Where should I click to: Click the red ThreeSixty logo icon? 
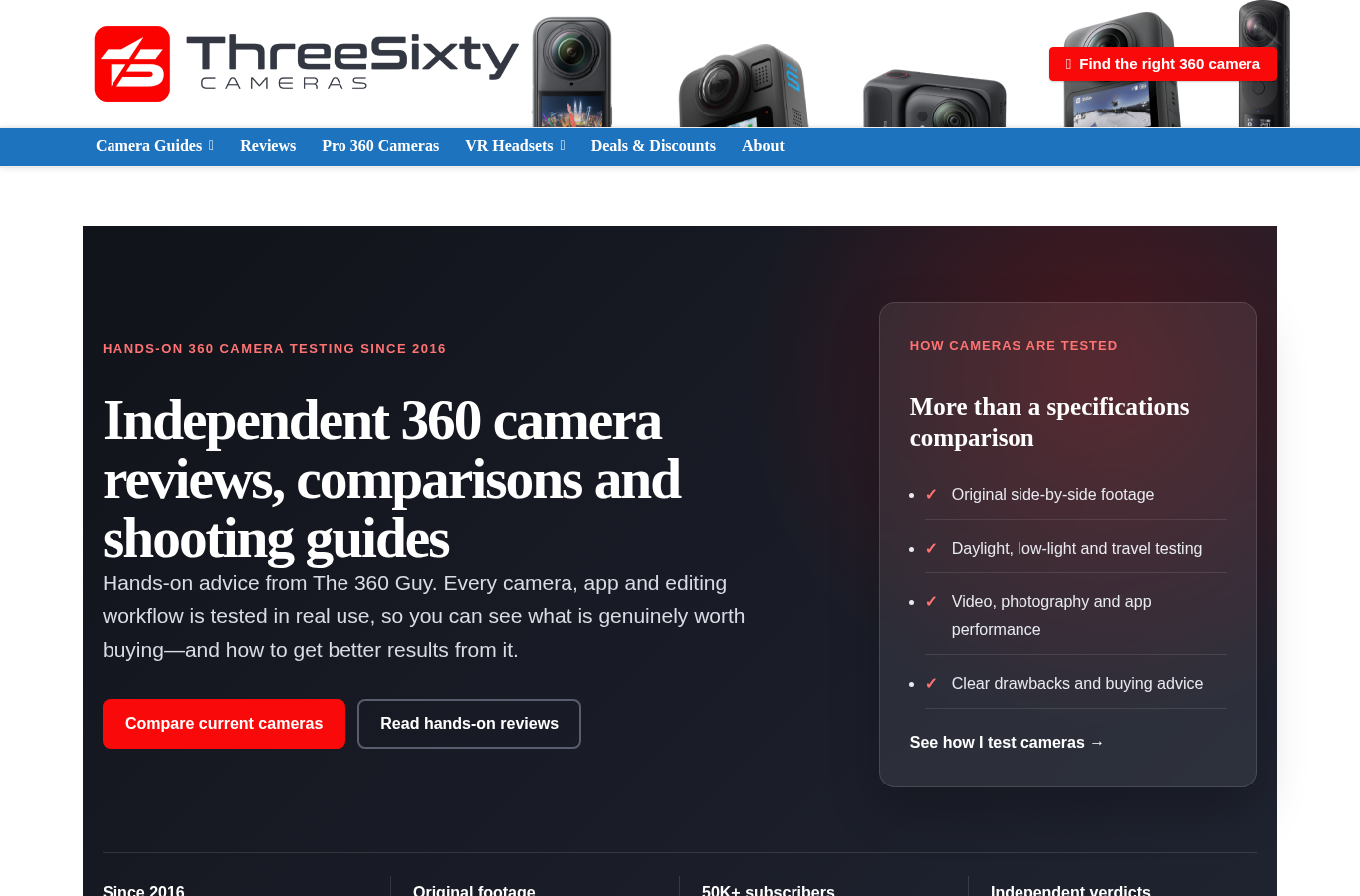coord(132,64)
